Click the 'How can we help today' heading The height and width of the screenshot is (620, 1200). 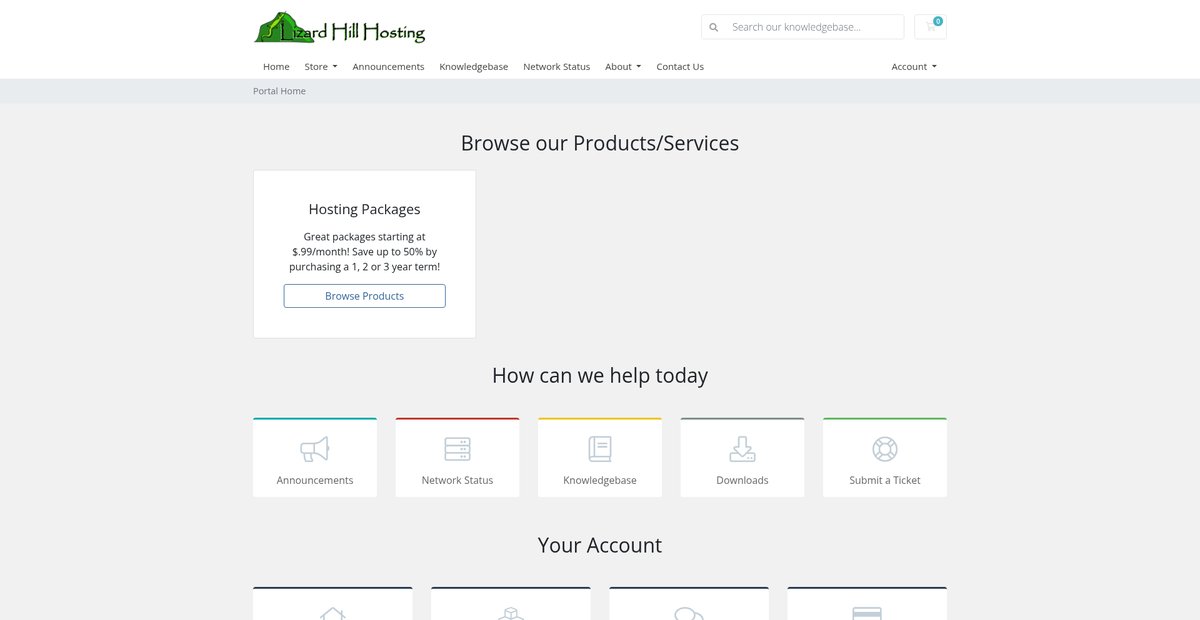600,376
